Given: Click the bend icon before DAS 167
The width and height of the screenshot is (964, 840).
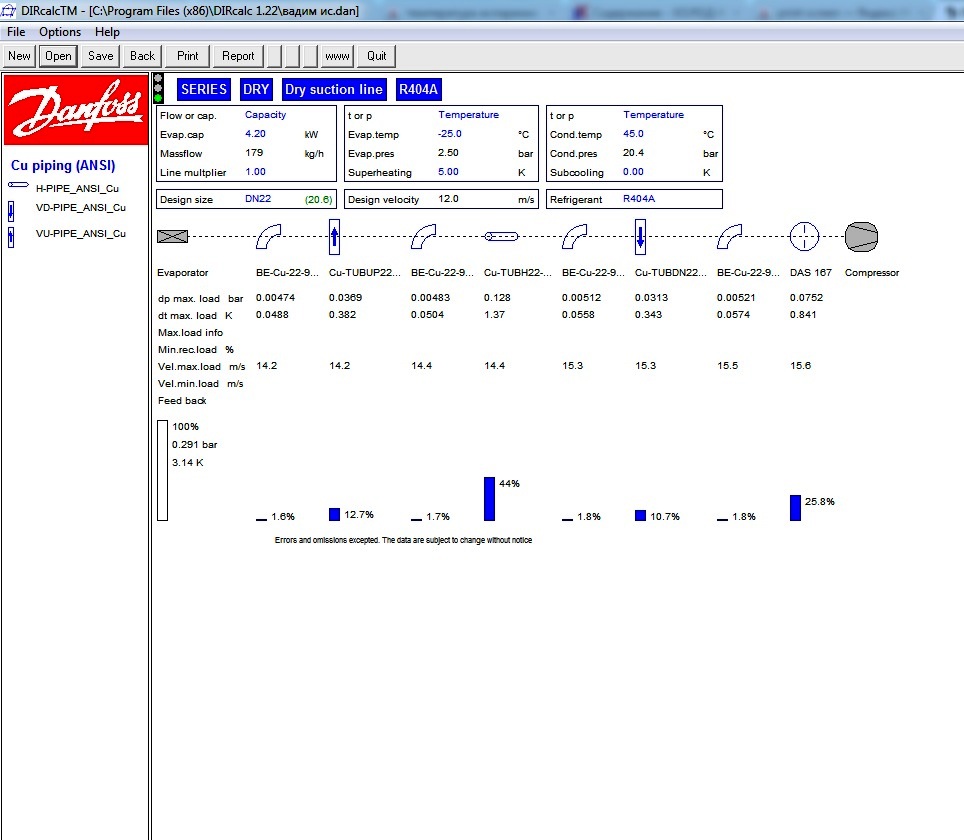Looking at the screenshot, I should [x=729, y=237].
